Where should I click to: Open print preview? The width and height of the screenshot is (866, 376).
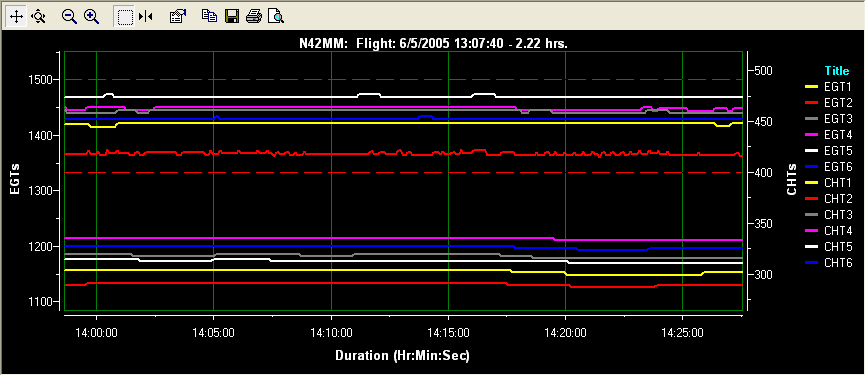276,17
